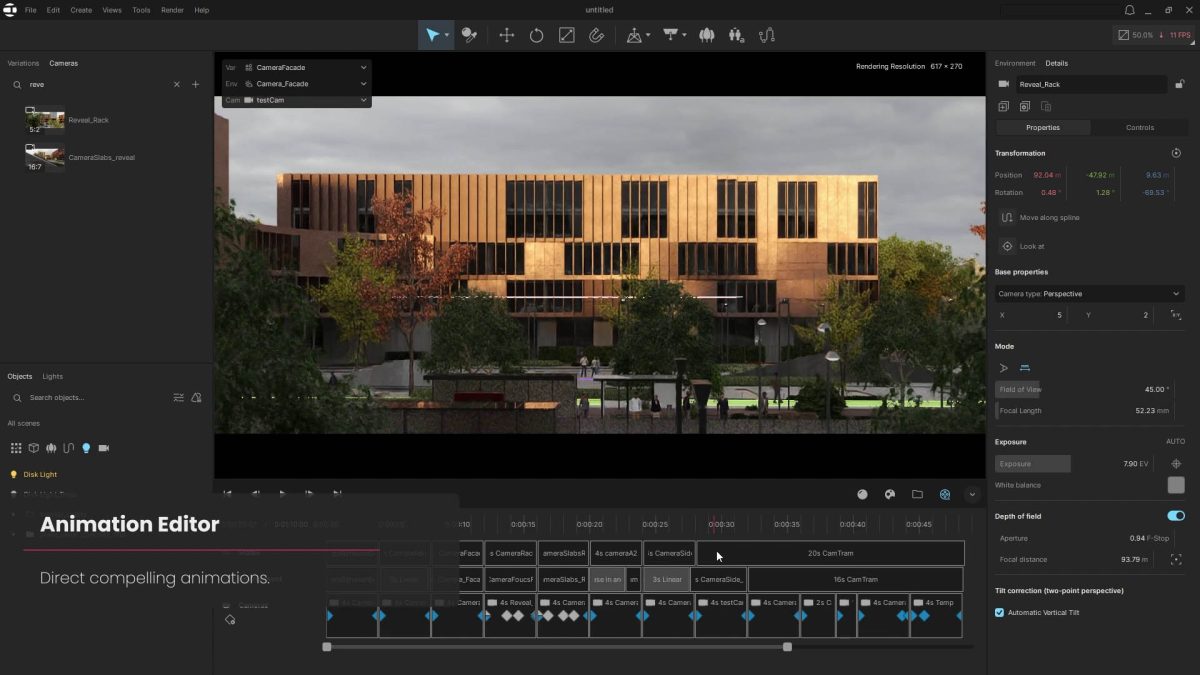The width and height of the screenshot is (1200, 675).
Task: Expand the viewport options chevron near the render icon
Action: tap(971, 494)
